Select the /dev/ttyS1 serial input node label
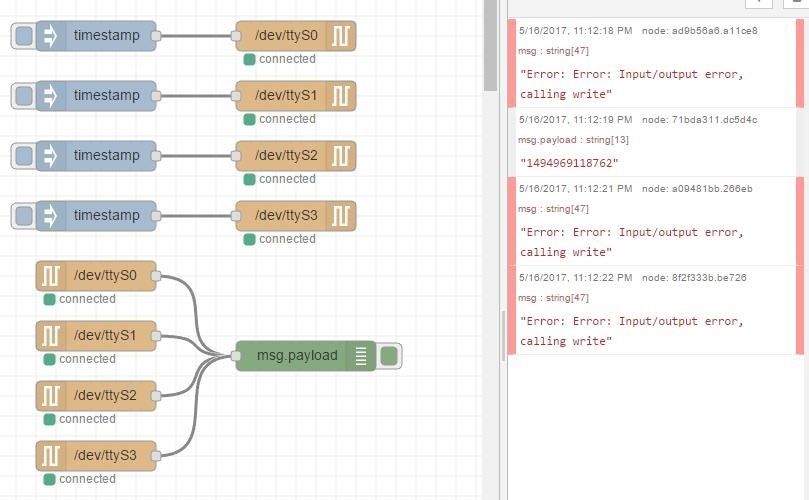Image resolution: width=809 pixels, height=500 pixels. (105, 336)
